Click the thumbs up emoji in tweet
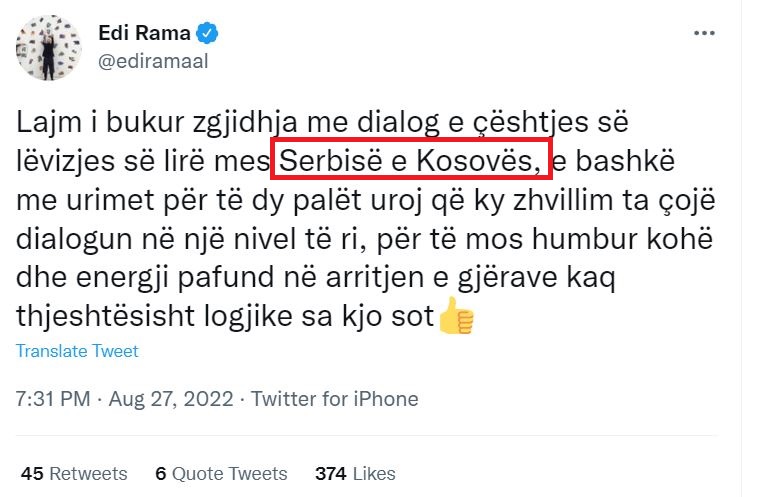This screenshot has width=764, height=497. pyautogui.click(x=456, y=317)
